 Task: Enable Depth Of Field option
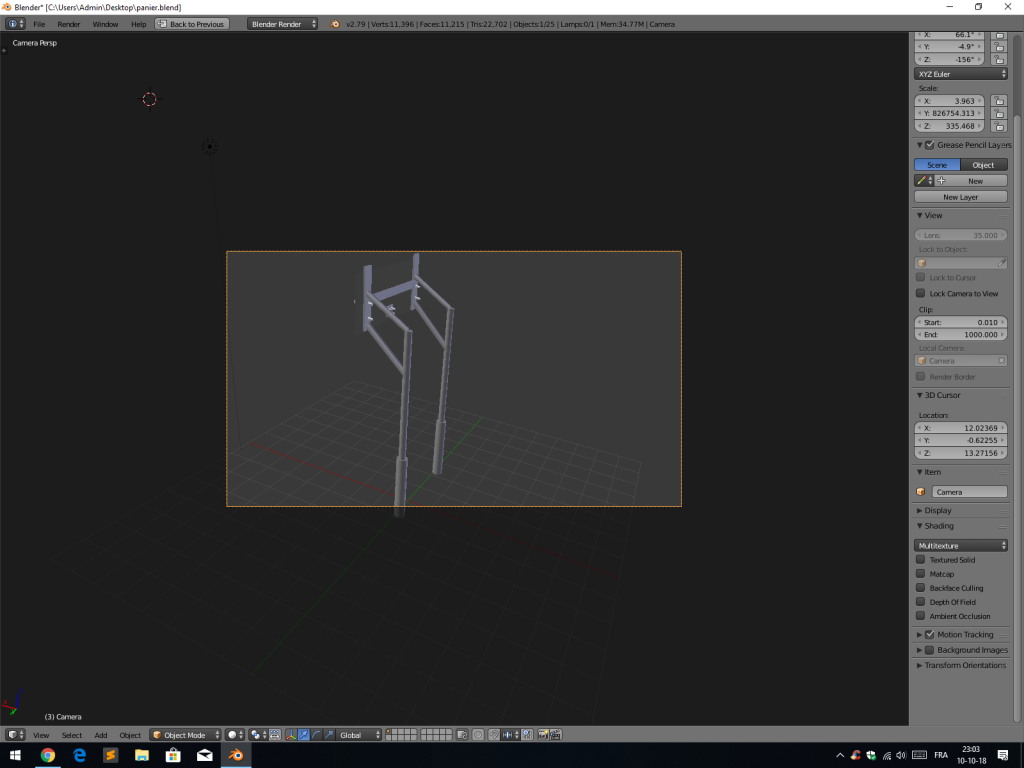(920, 602)
